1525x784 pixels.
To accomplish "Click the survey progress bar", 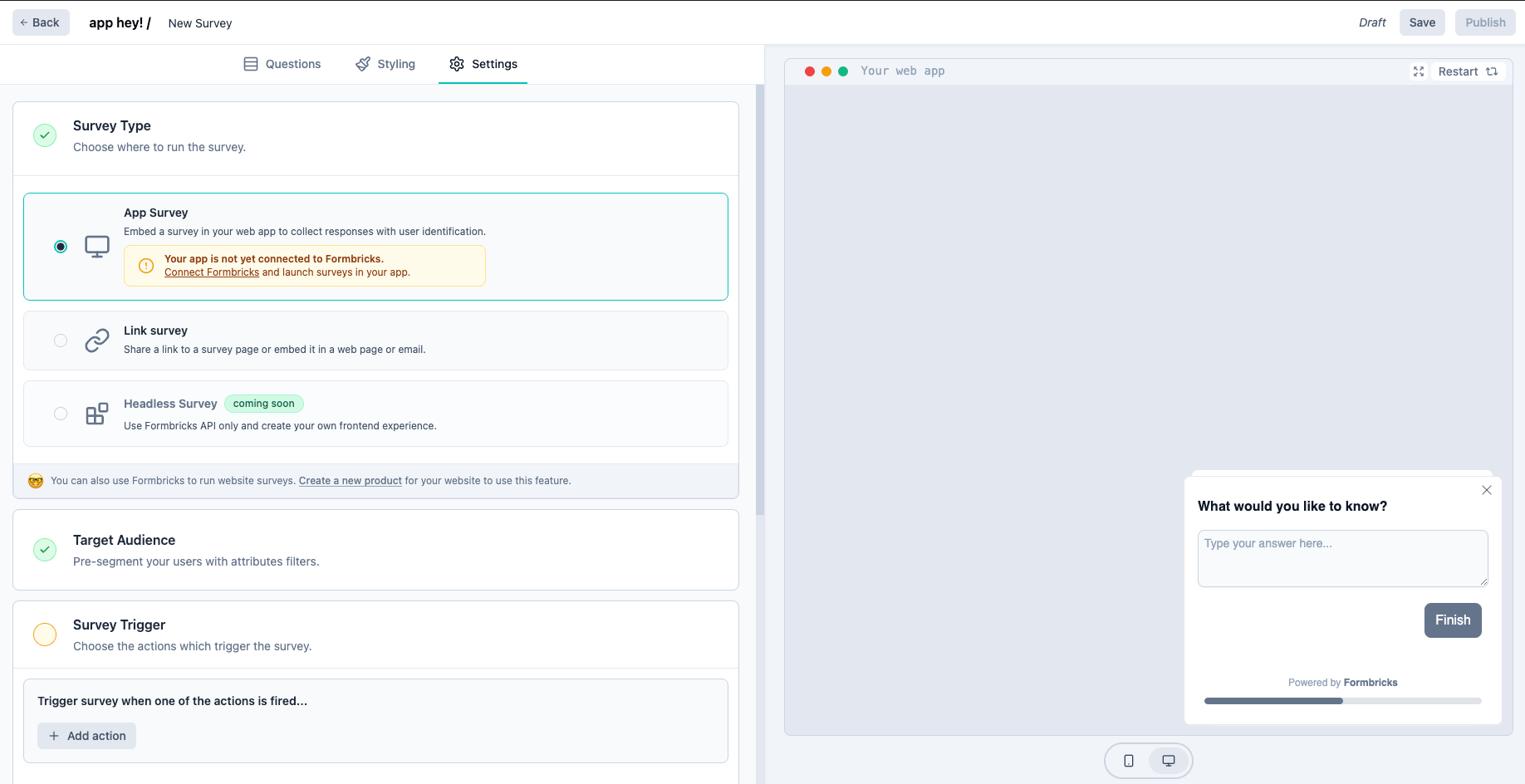I will coord(1342,701).
